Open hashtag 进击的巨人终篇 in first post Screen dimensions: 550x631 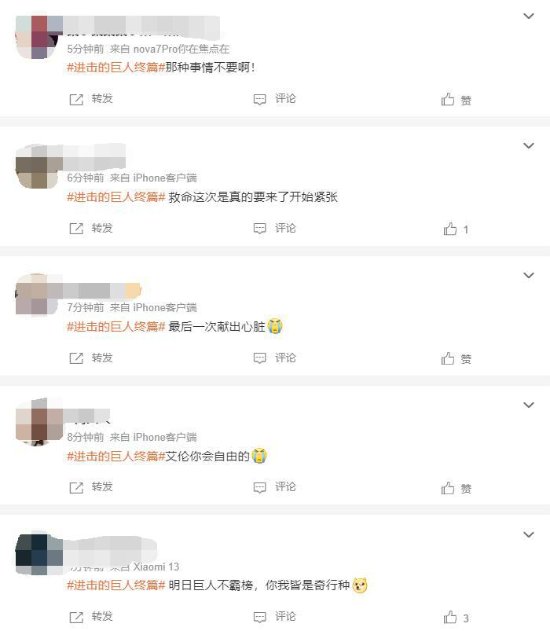[116, 67]
